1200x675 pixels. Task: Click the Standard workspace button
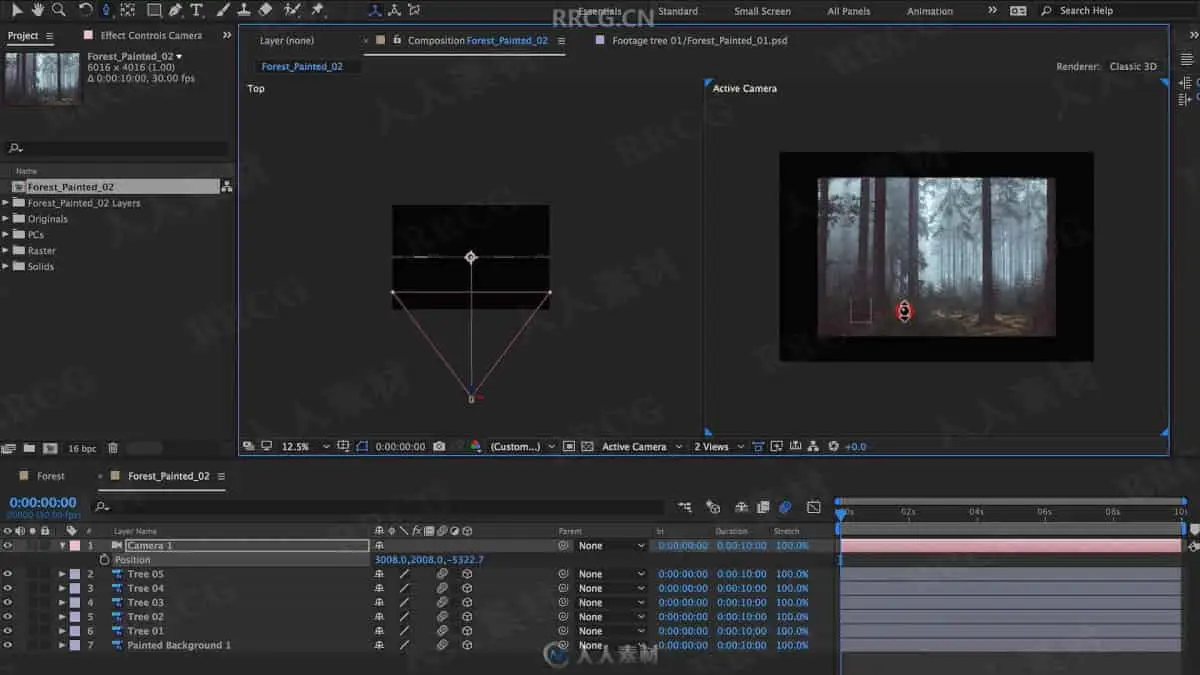(x=678, y=11)
